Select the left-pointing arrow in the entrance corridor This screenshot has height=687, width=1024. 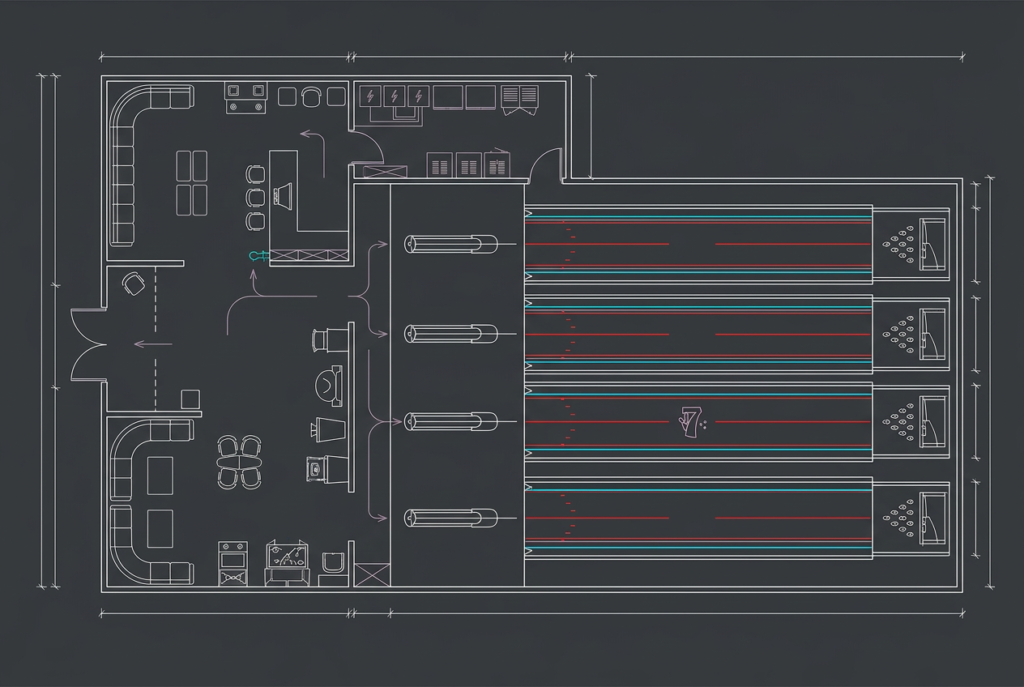(152, 343)
